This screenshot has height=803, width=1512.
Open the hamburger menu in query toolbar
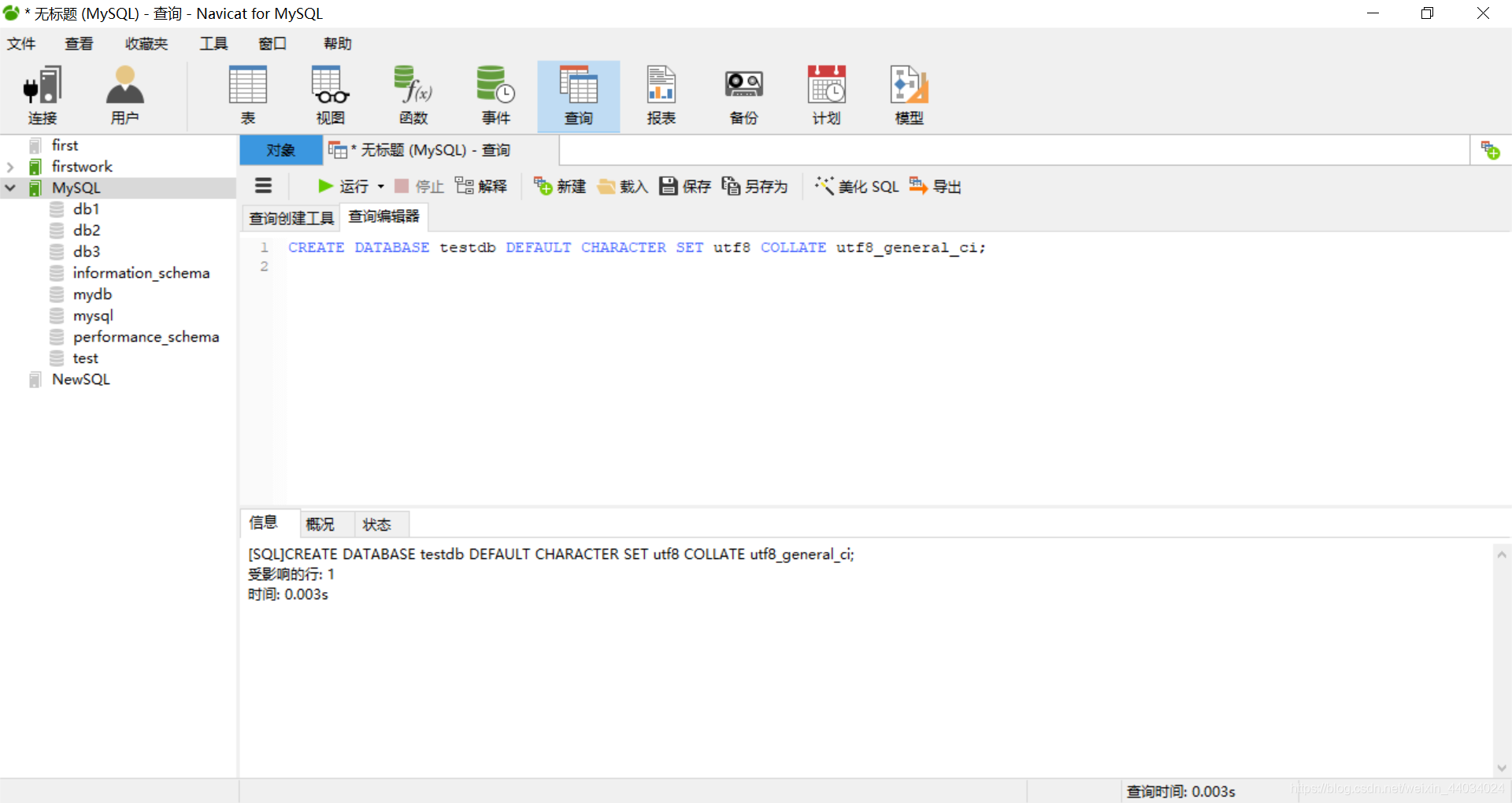point(264,186)
